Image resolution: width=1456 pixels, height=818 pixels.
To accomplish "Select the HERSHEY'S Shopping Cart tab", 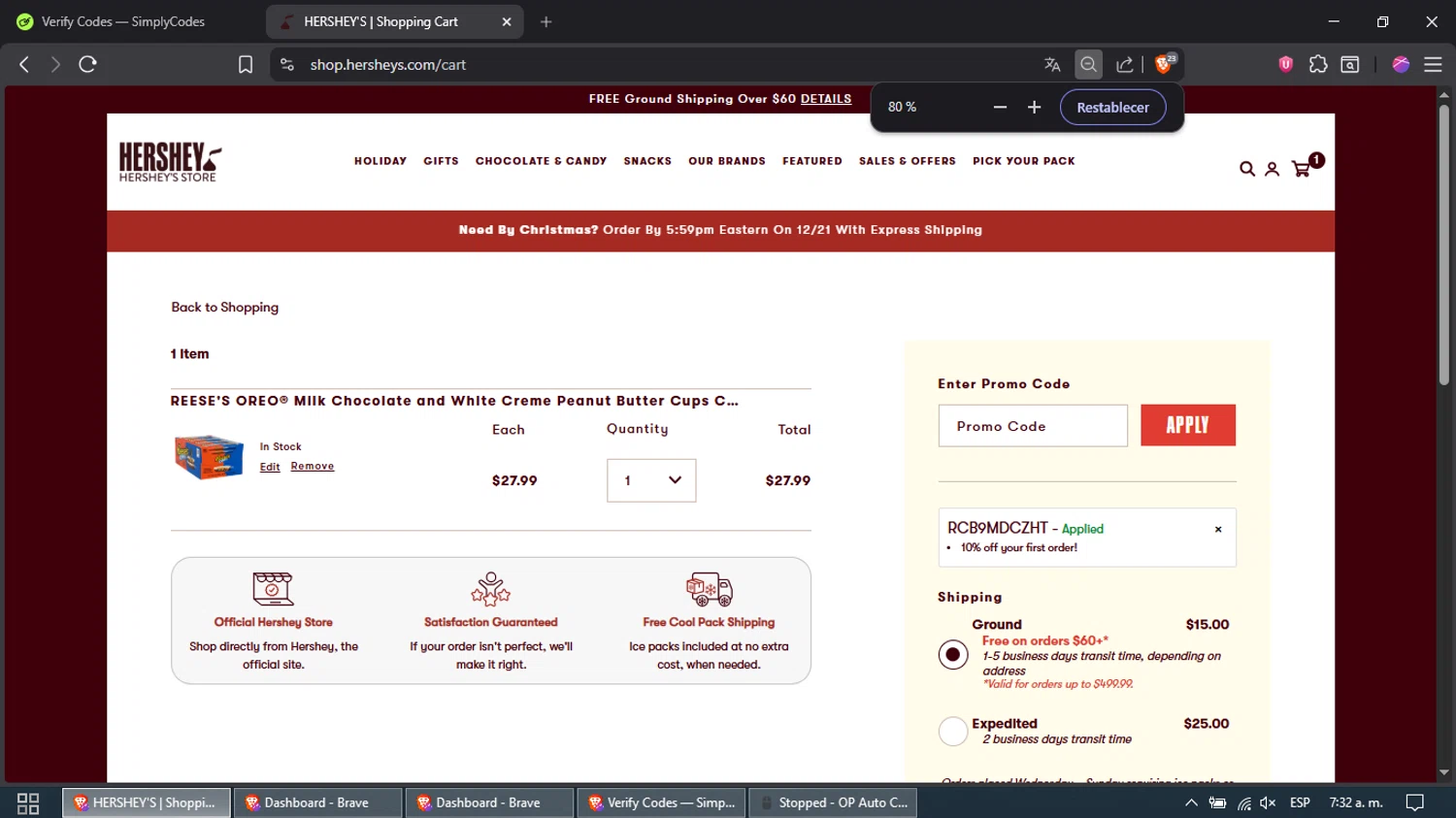I will pos(381,21).
